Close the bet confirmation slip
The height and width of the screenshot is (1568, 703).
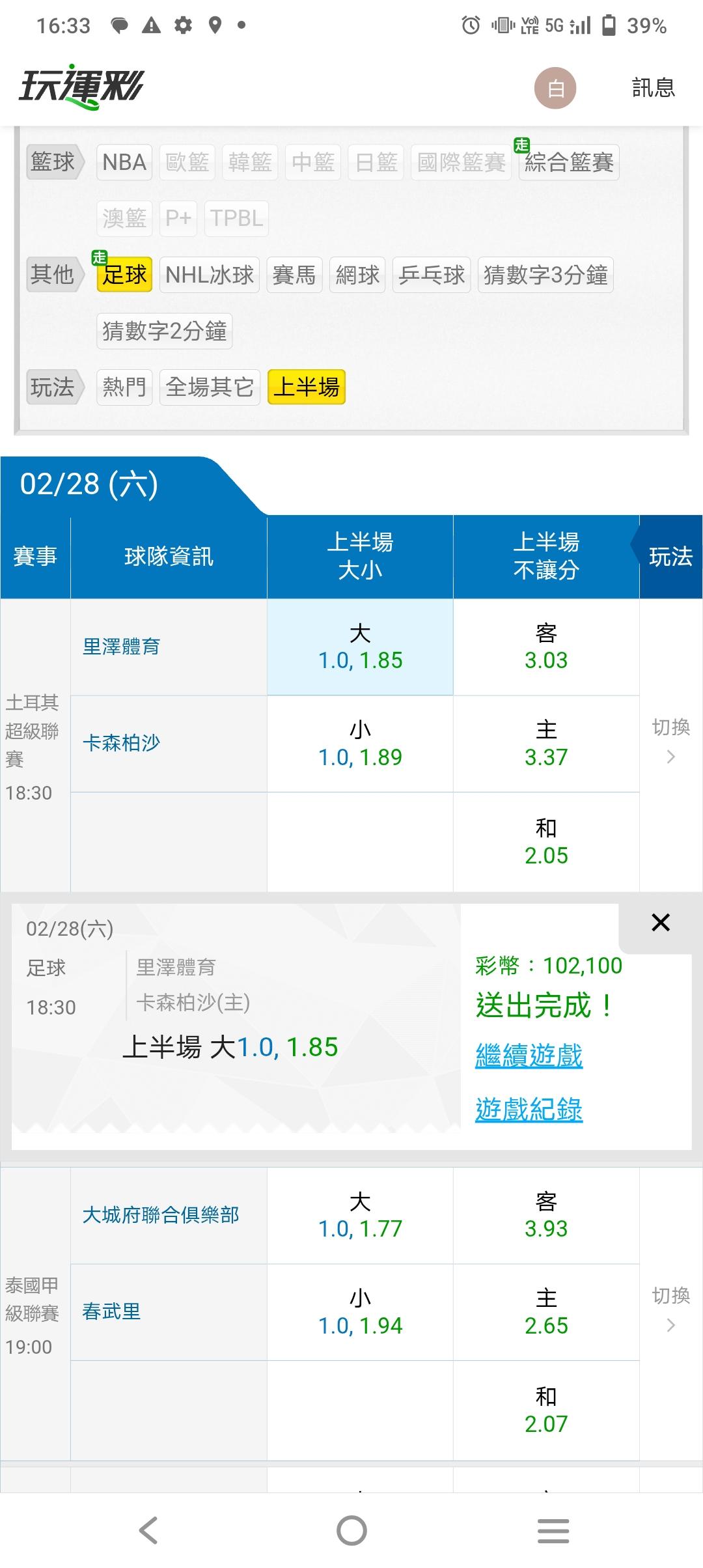[x=660, y=922]
